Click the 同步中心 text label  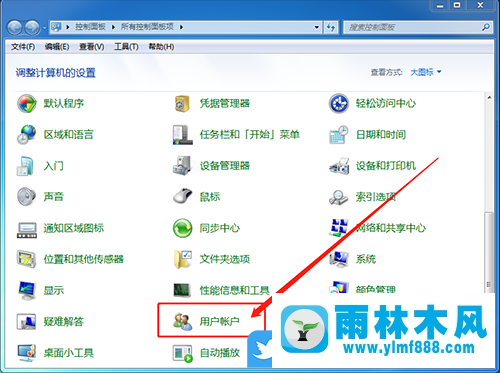coord(219,228)
